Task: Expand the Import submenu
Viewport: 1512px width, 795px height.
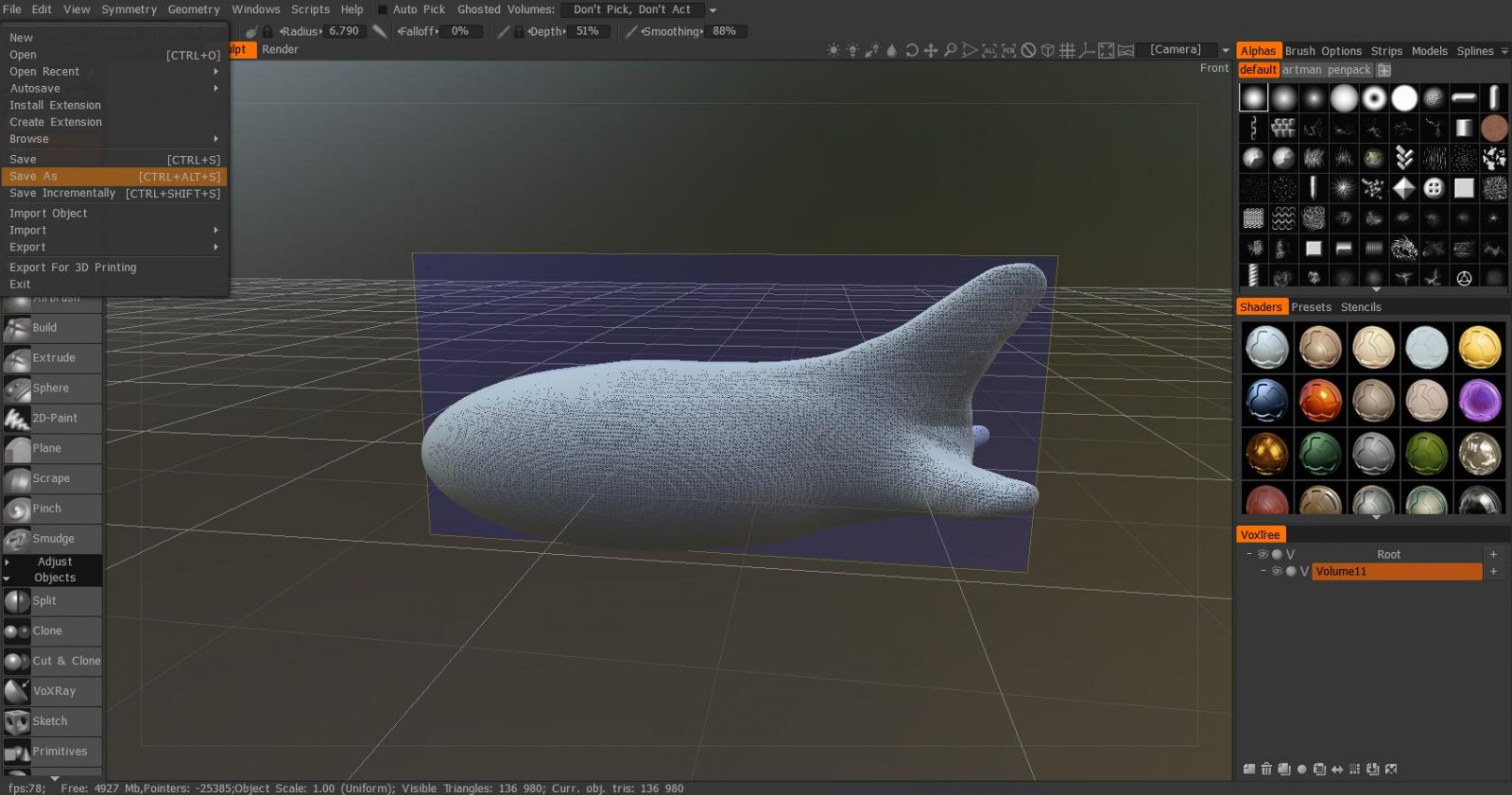Action: pyautogui.click(x=215, y=231)
